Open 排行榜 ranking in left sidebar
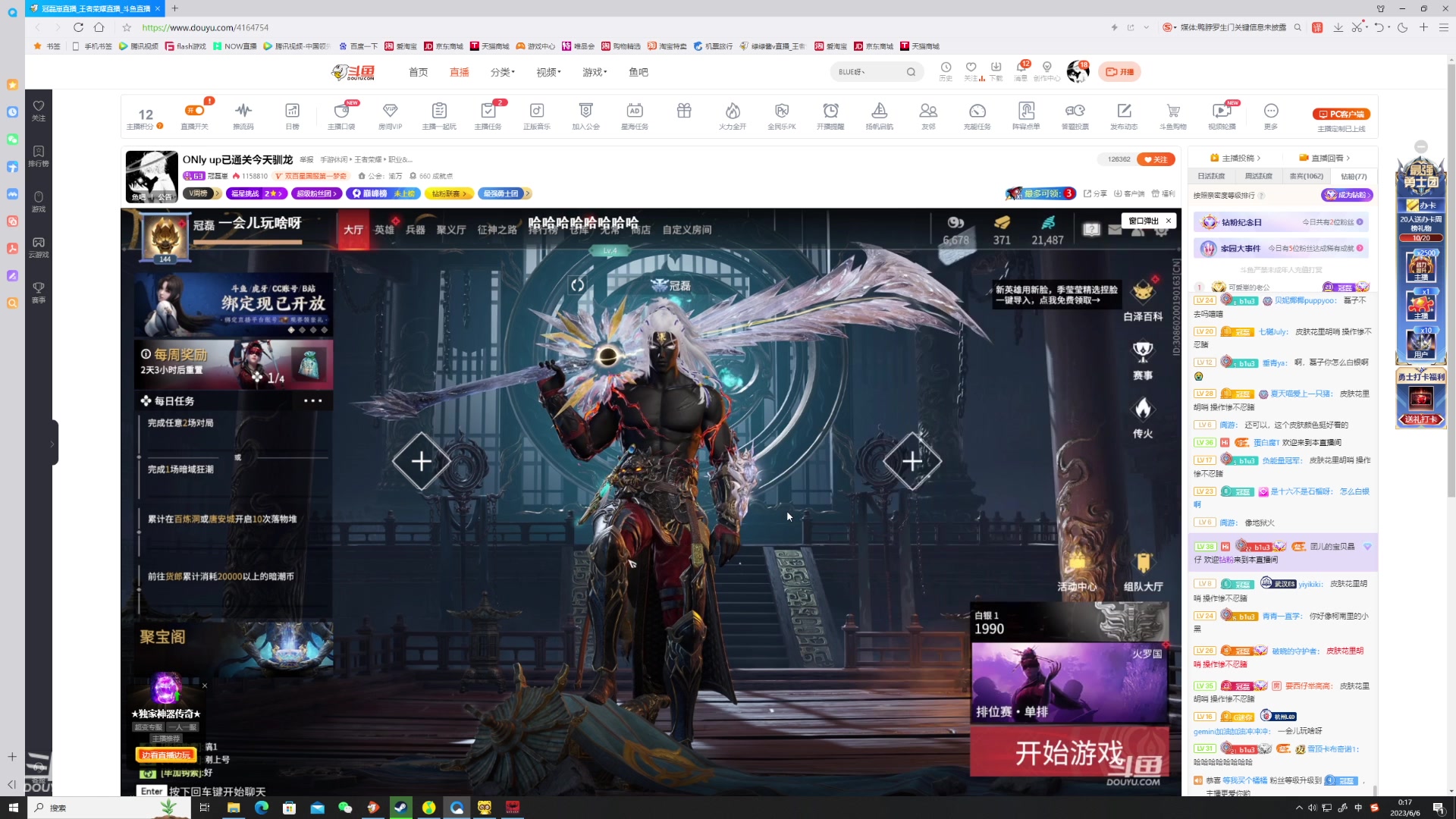 tap(39, 156)
